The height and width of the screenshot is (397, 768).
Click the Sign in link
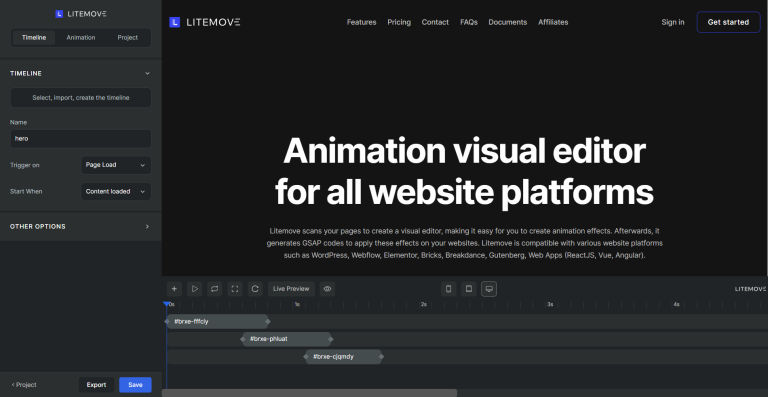673,22
